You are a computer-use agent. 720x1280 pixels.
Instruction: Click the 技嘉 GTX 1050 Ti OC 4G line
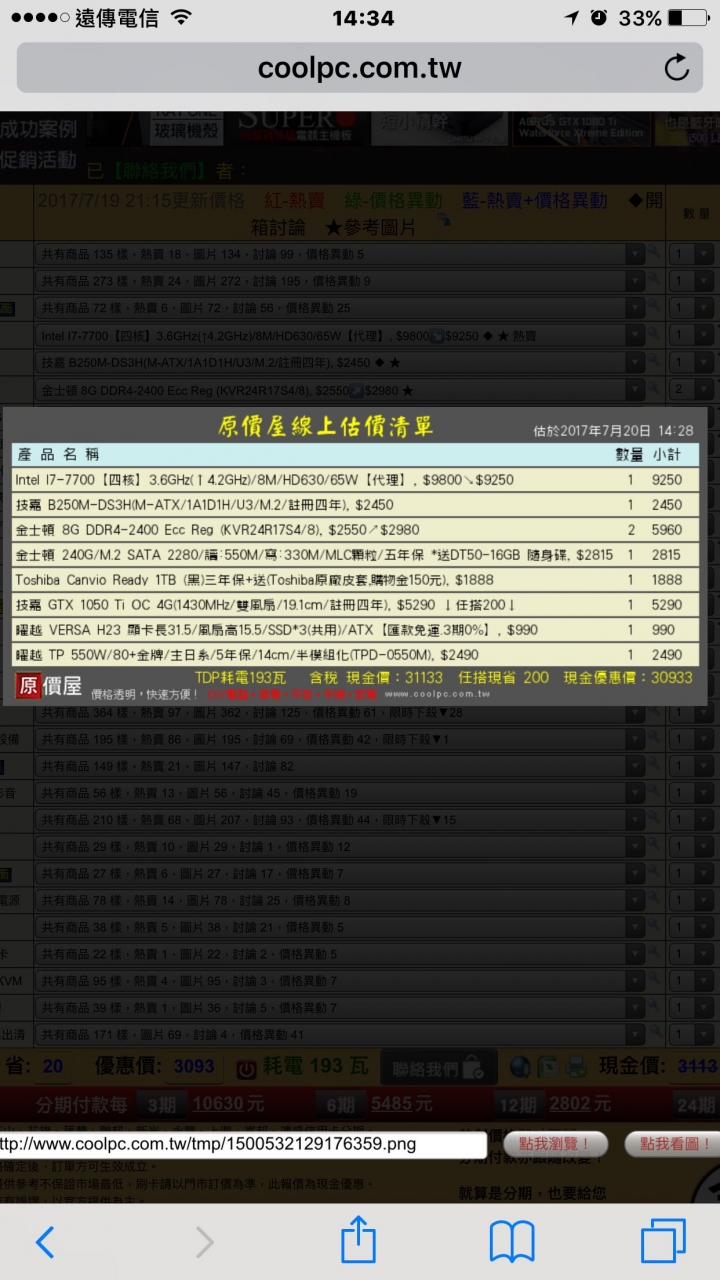point(355,605)
